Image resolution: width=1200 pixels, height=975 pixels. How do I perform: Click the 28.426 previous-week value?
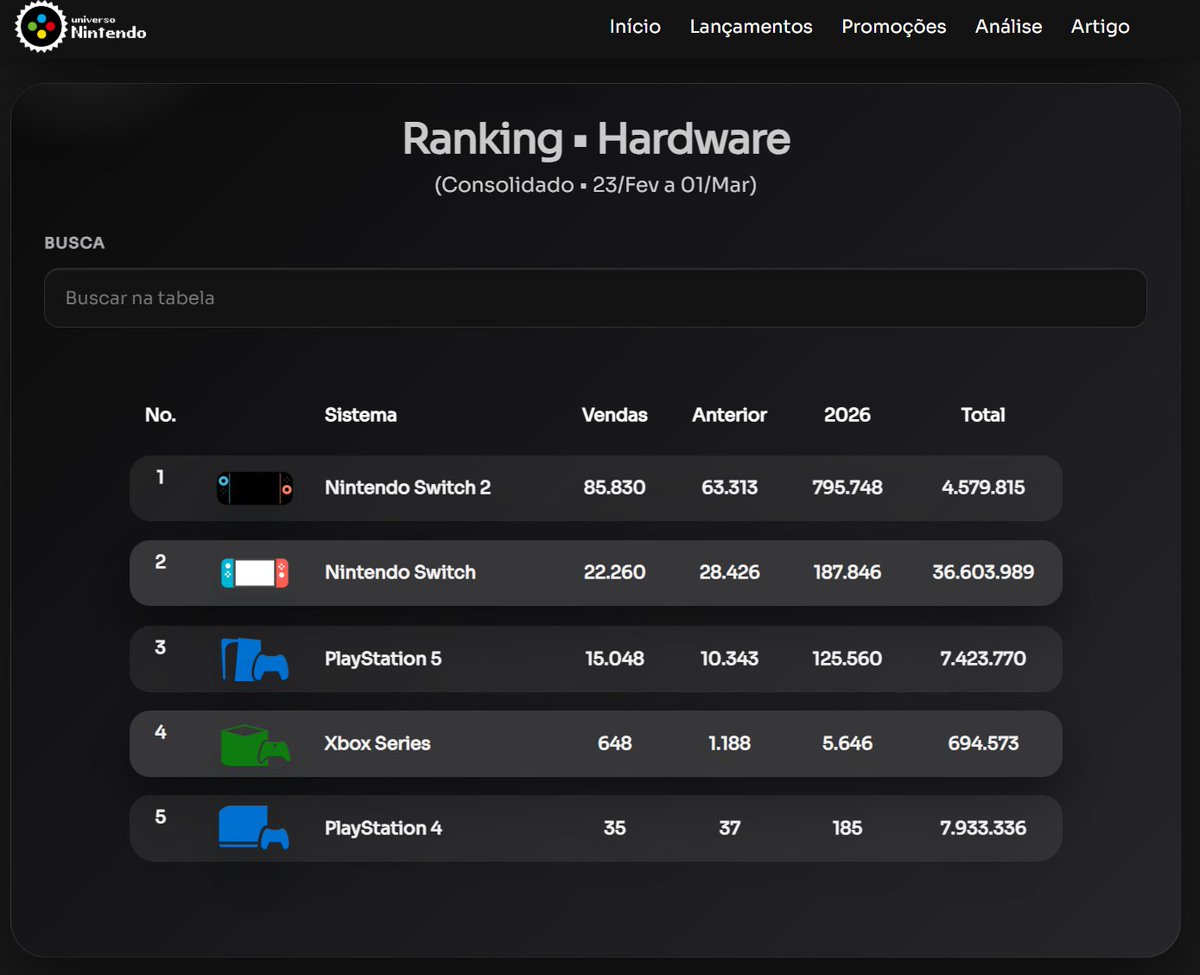(x=730, y=573)
